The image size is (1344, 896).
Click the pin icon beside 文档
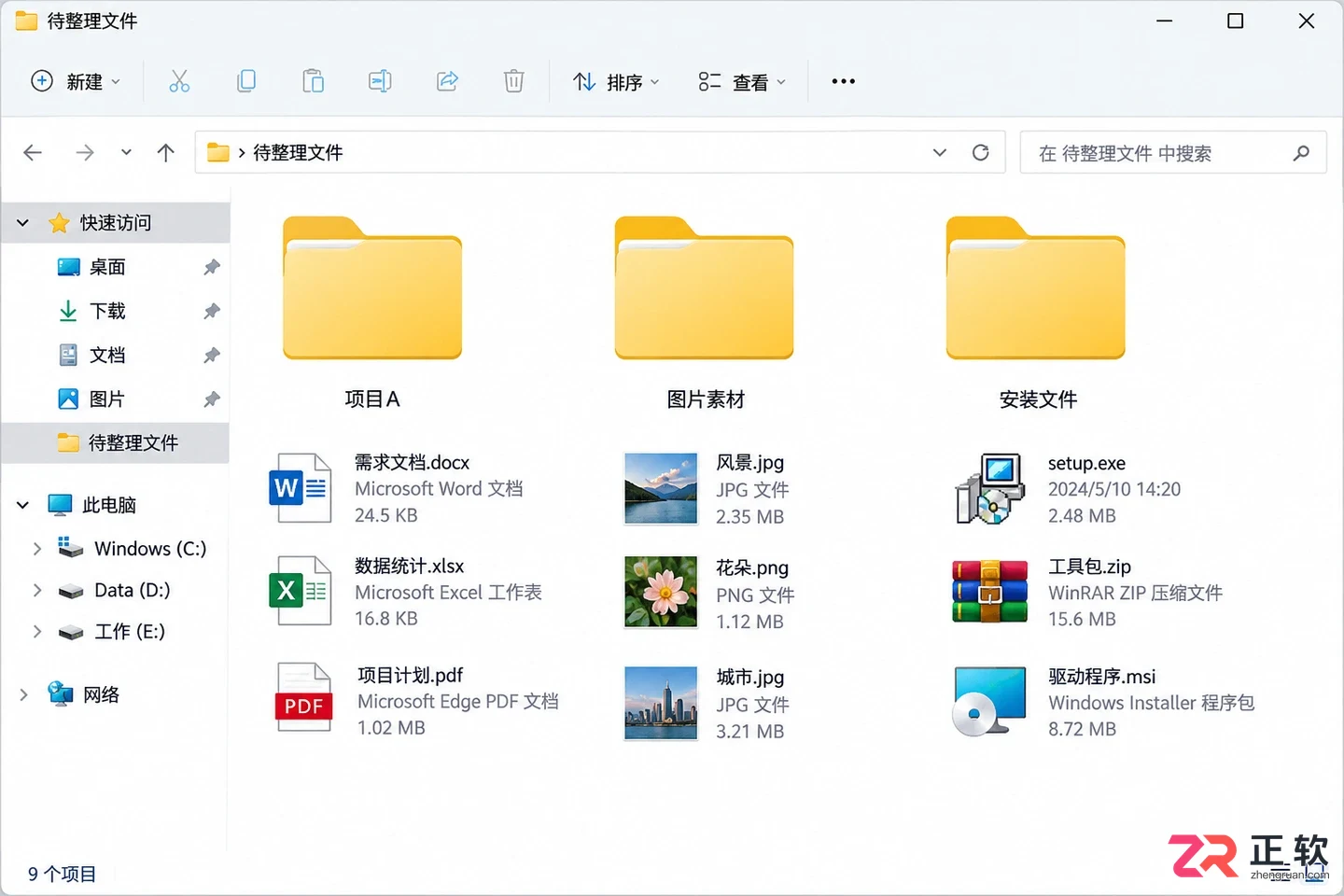(x=212, y=355)
